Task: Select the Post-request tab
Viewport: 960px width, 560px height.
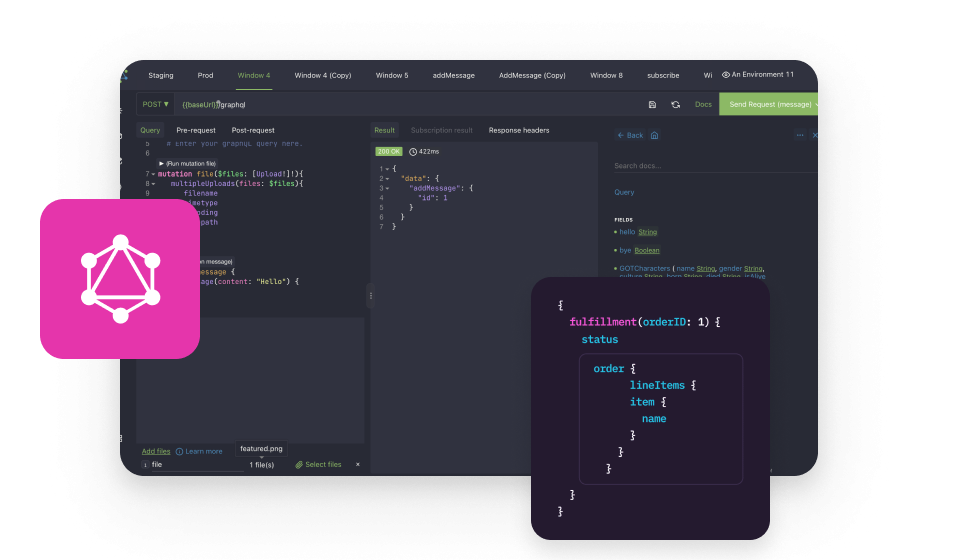Action: pyautogui.click(x=253, y=130)
